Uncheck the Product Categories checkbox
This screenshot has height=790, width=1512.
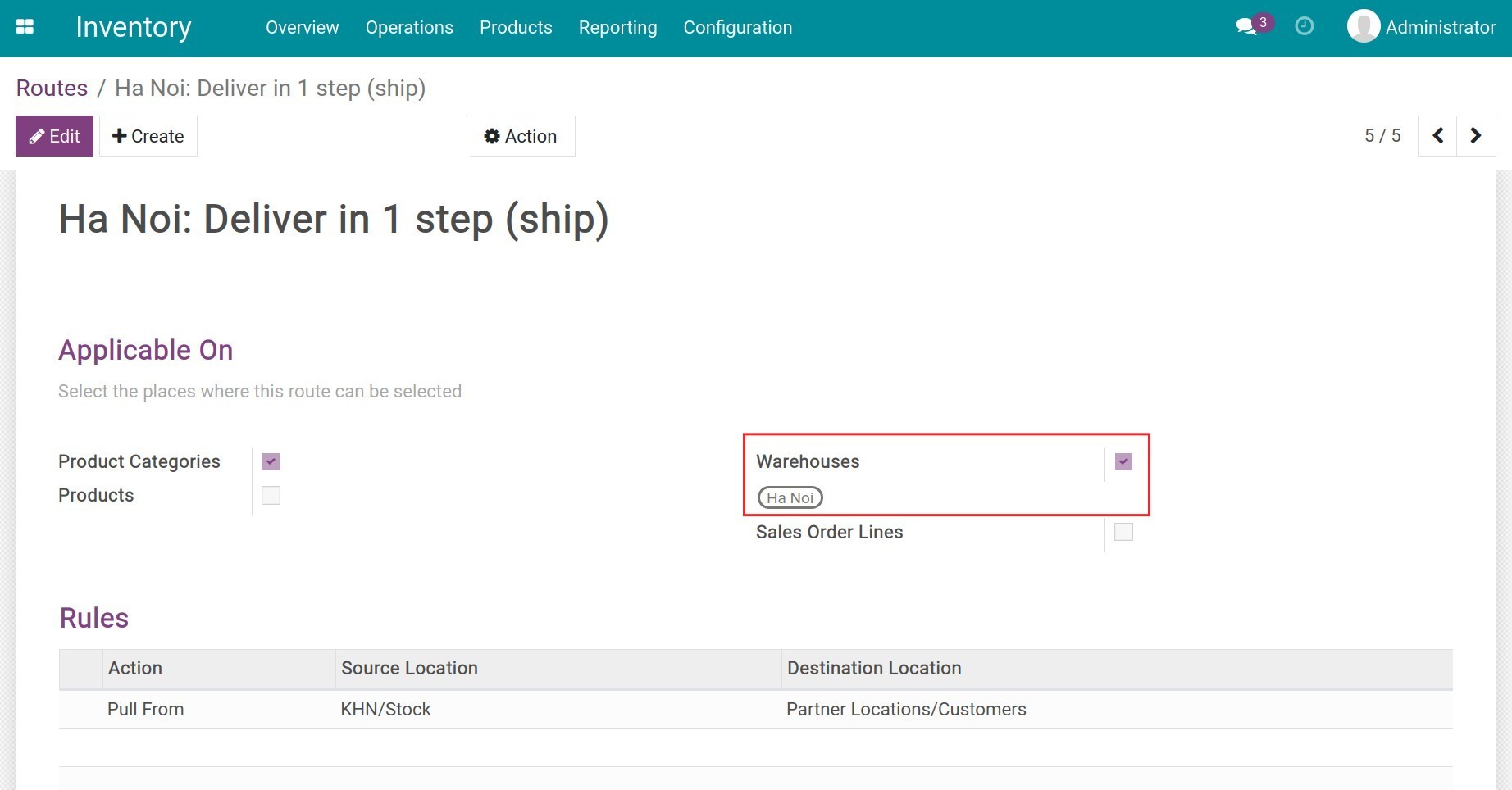click(x=271, y=461)
